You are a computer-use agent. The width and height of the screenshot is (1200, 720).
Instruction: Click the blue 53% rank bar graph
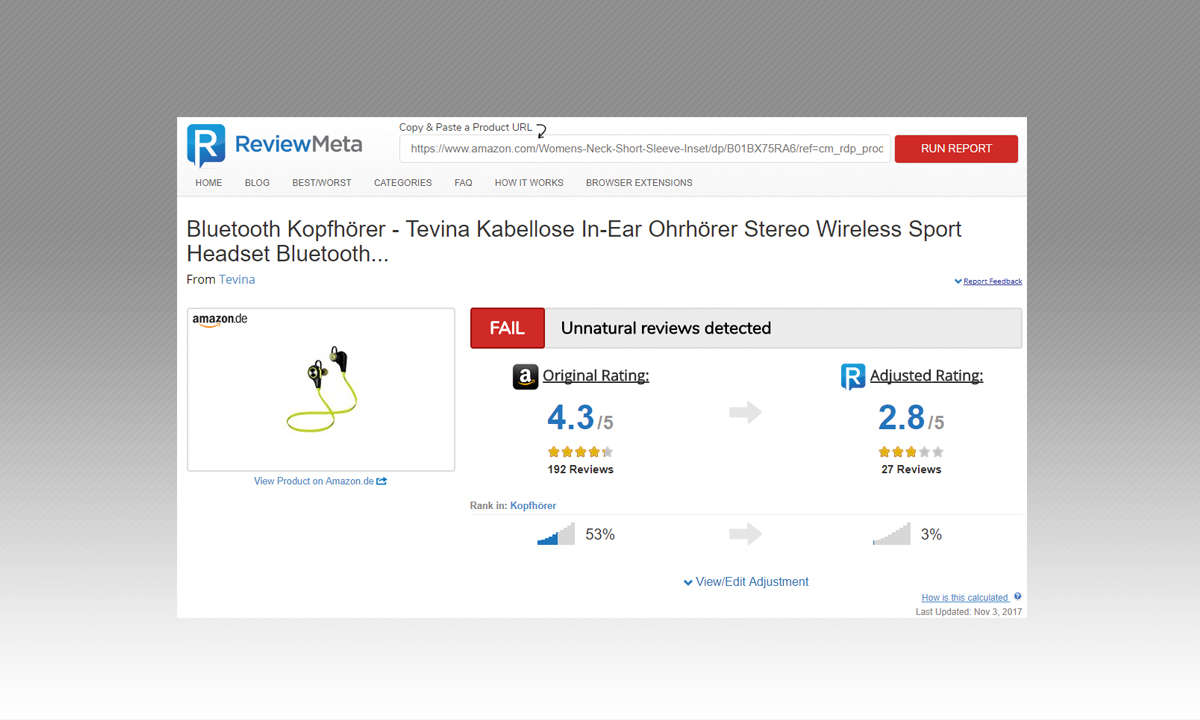pyautogui.click(x=556, y=534)
